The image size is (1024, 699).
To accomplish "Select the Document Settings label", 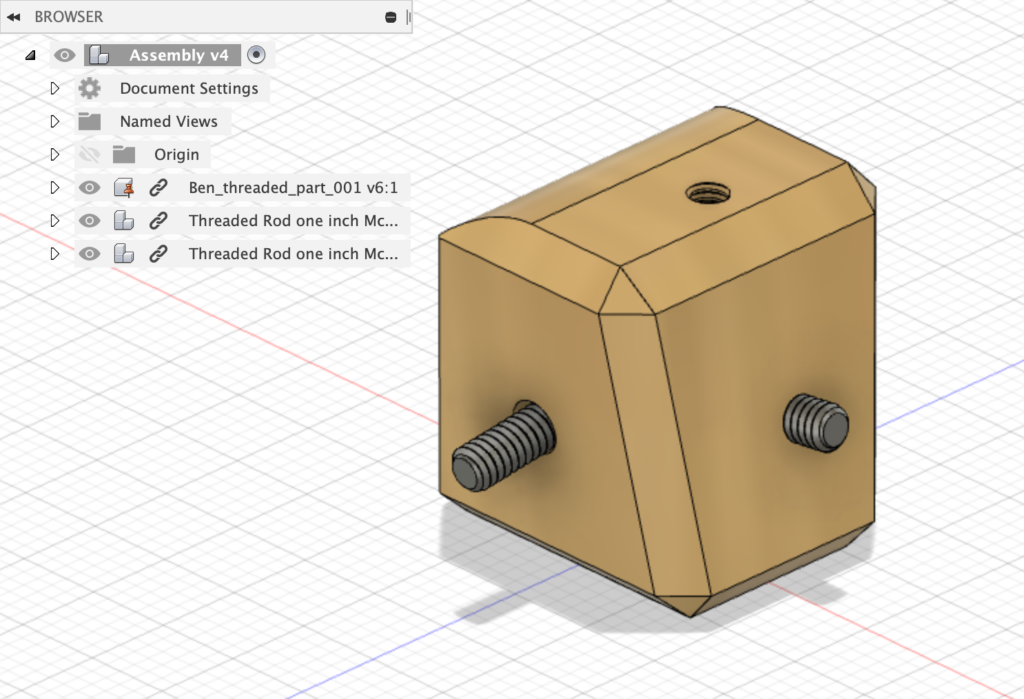I will (x=189, y=88).
